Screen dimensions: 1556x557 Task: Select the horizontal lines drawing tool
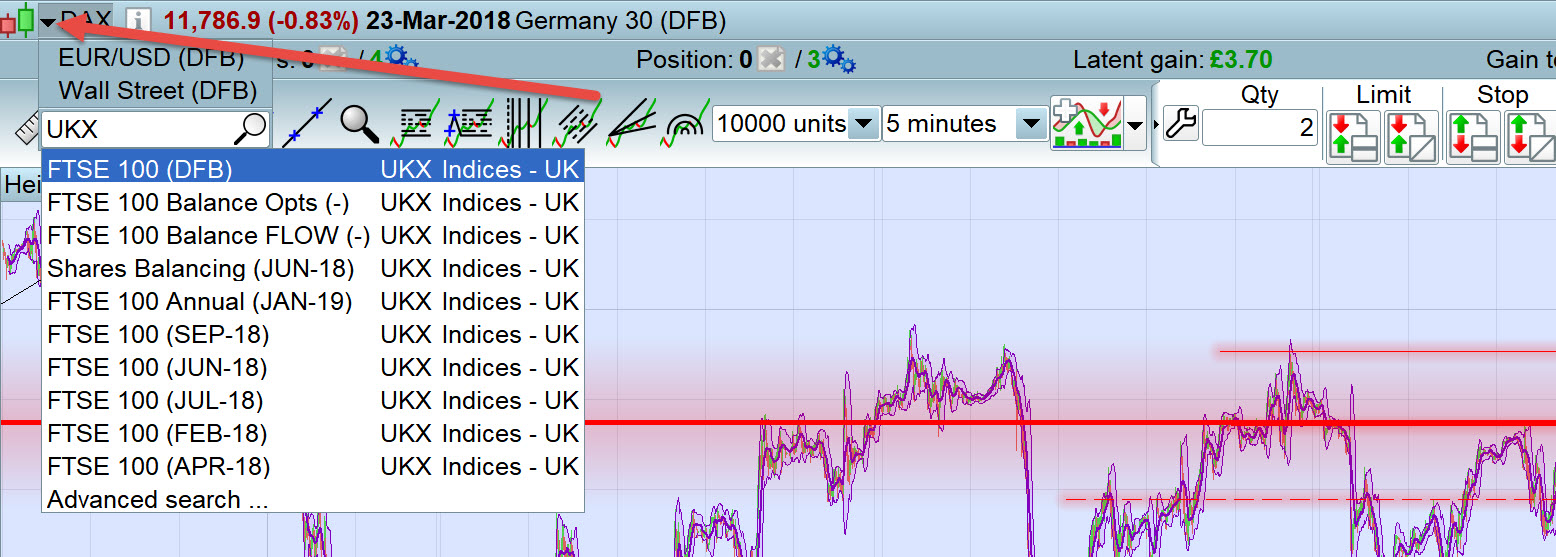pyautogui.click(x=415, y=123)
